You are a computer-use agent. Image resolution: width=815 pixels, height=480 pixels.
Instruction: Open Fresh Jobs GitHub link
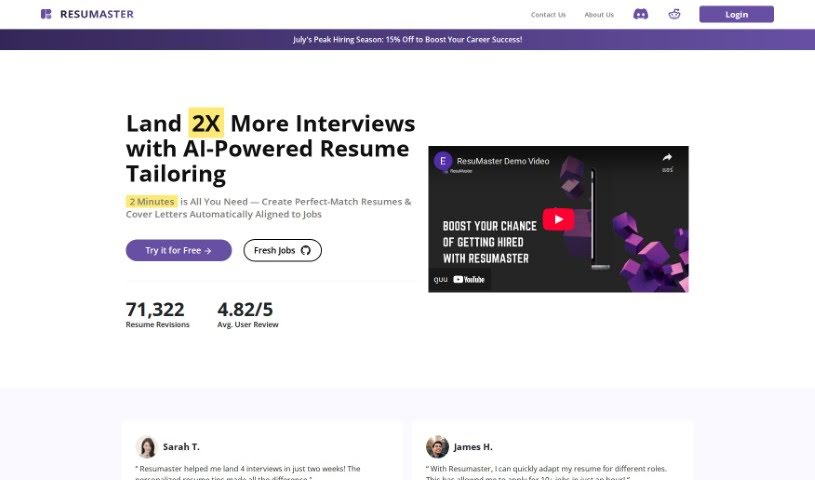click(x=282, y=250)
